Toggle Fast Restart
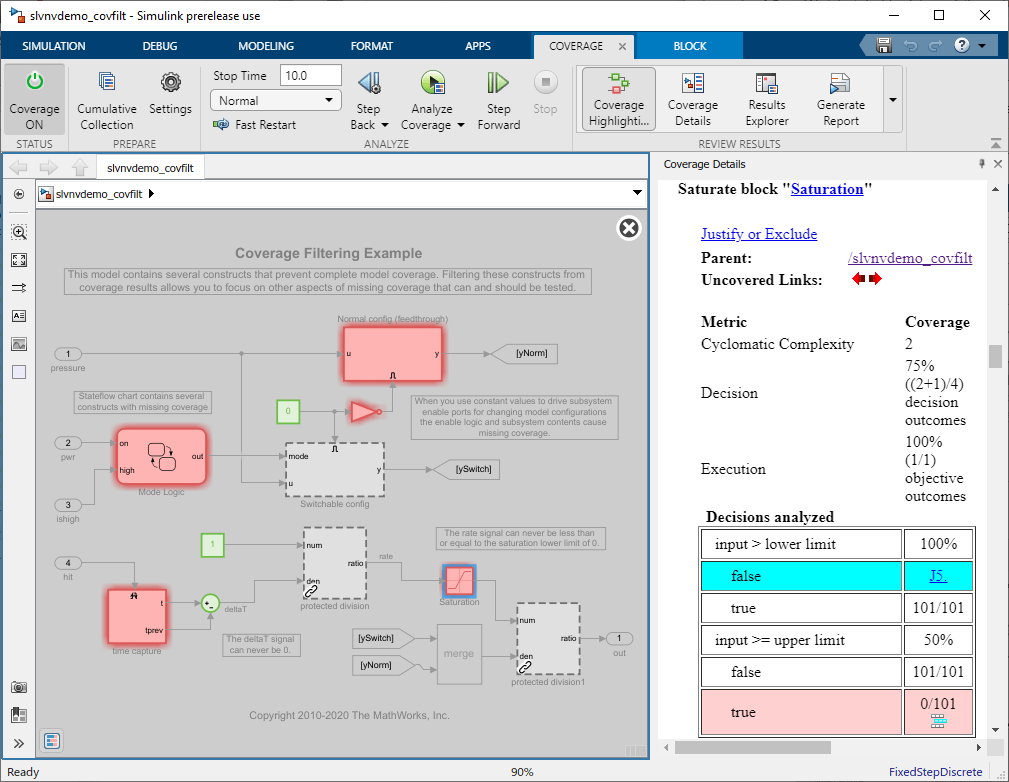1009x782 pixels. 255,125
